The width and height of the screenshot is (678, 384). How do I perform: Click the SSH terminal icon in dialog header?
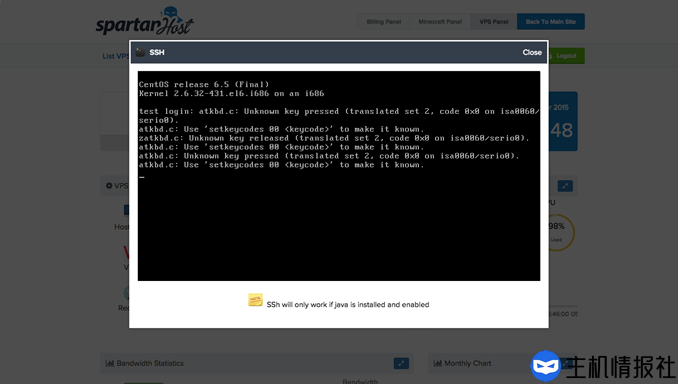point(140,52)
